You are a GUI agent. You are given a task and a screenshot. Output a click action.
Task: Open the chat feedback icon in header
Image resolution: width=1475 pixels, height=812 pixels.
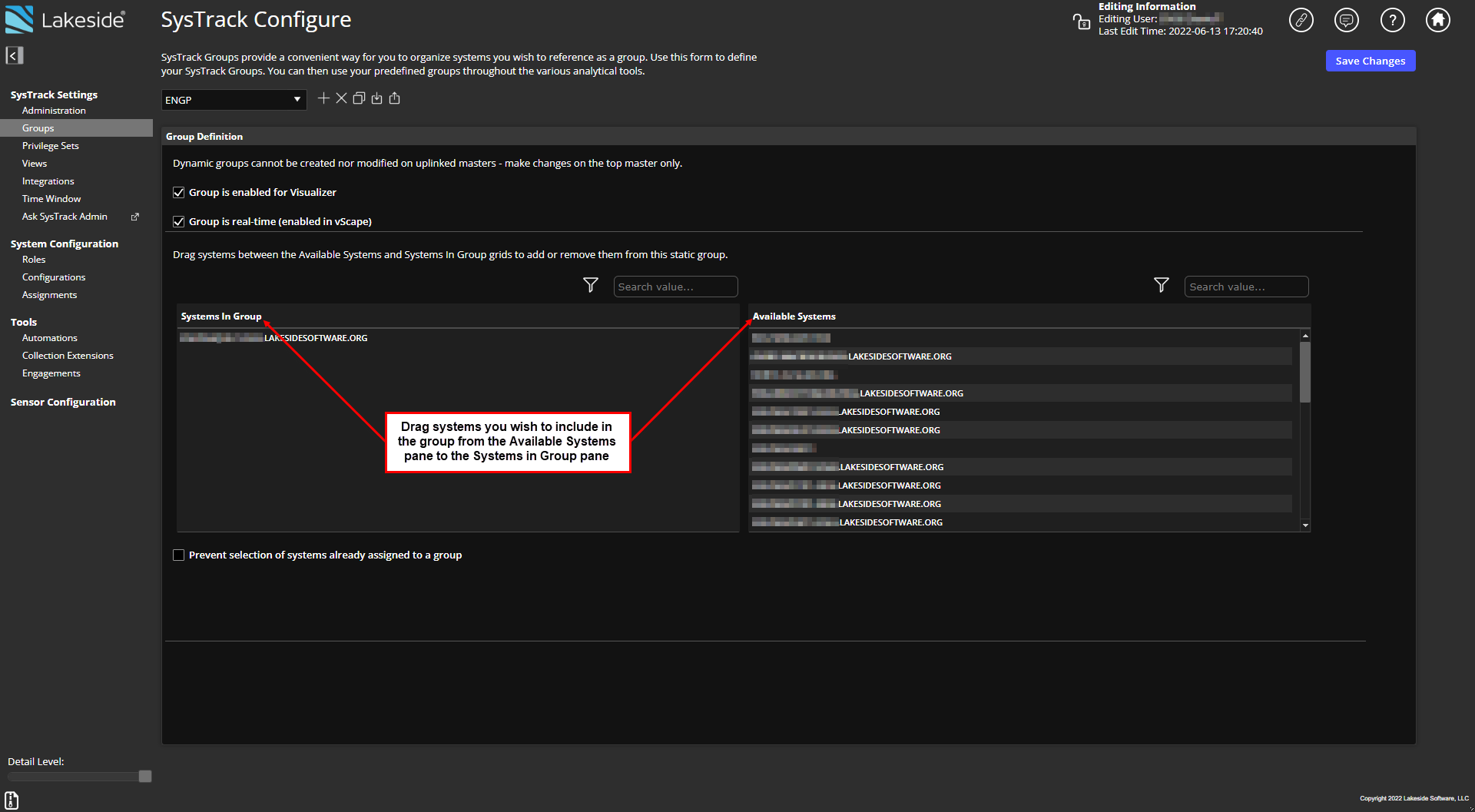[1347, 20]
